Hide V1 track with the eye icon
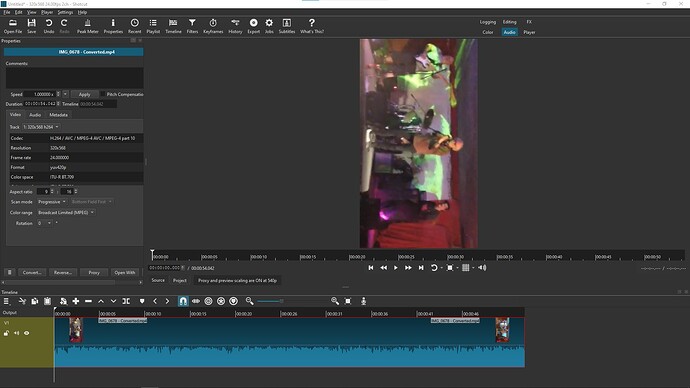The image size is (690, 388). [27, 333]
